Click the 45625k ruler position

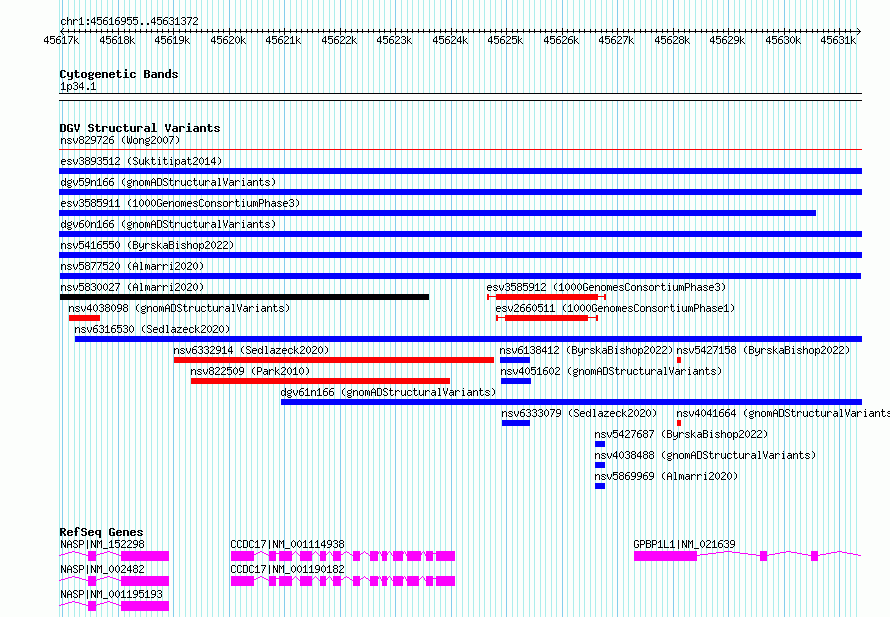(x=505, y=40)
